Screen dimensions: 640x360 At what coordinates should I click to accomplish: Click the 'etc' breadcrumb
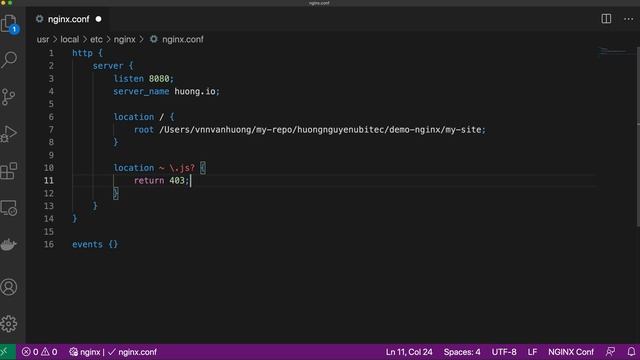96,40
